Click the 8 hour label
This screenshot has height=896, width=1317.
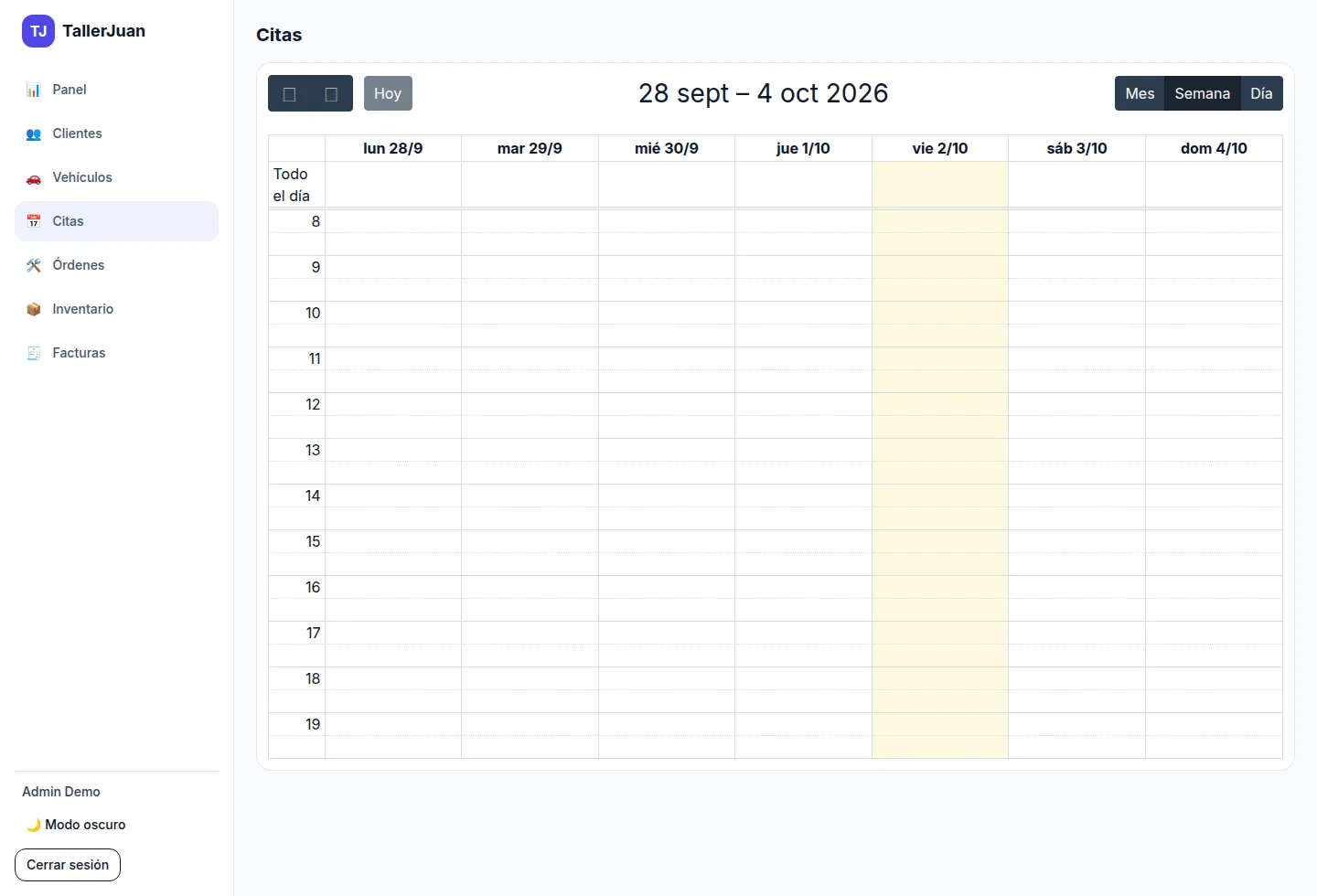[316, 221]
